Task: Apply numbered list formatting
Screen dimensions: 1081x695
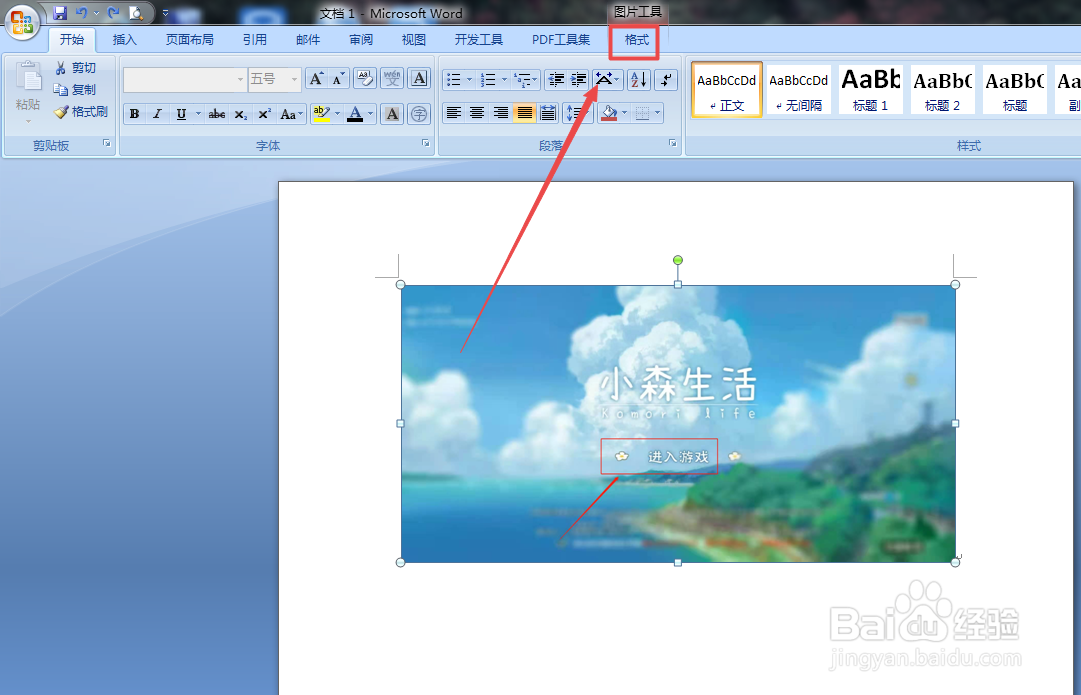Action: pyautogui.click(x=488, y=79)
